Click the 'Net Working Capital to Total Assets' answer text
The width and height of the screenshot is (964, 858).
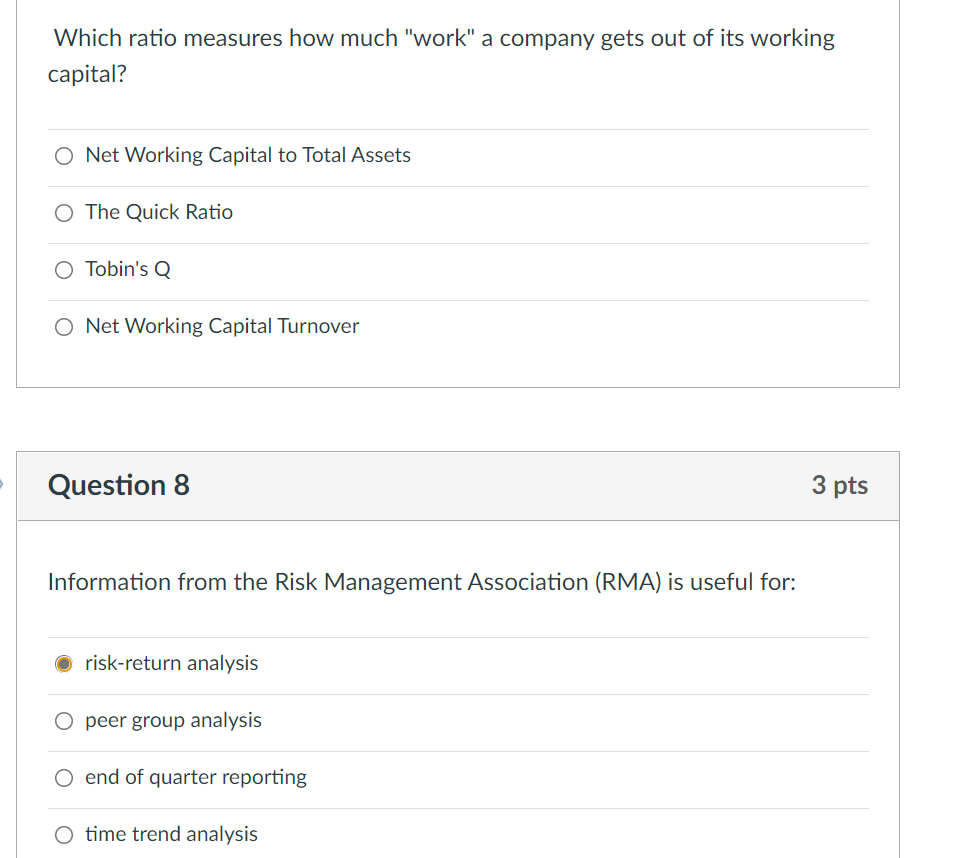[248, 155]
